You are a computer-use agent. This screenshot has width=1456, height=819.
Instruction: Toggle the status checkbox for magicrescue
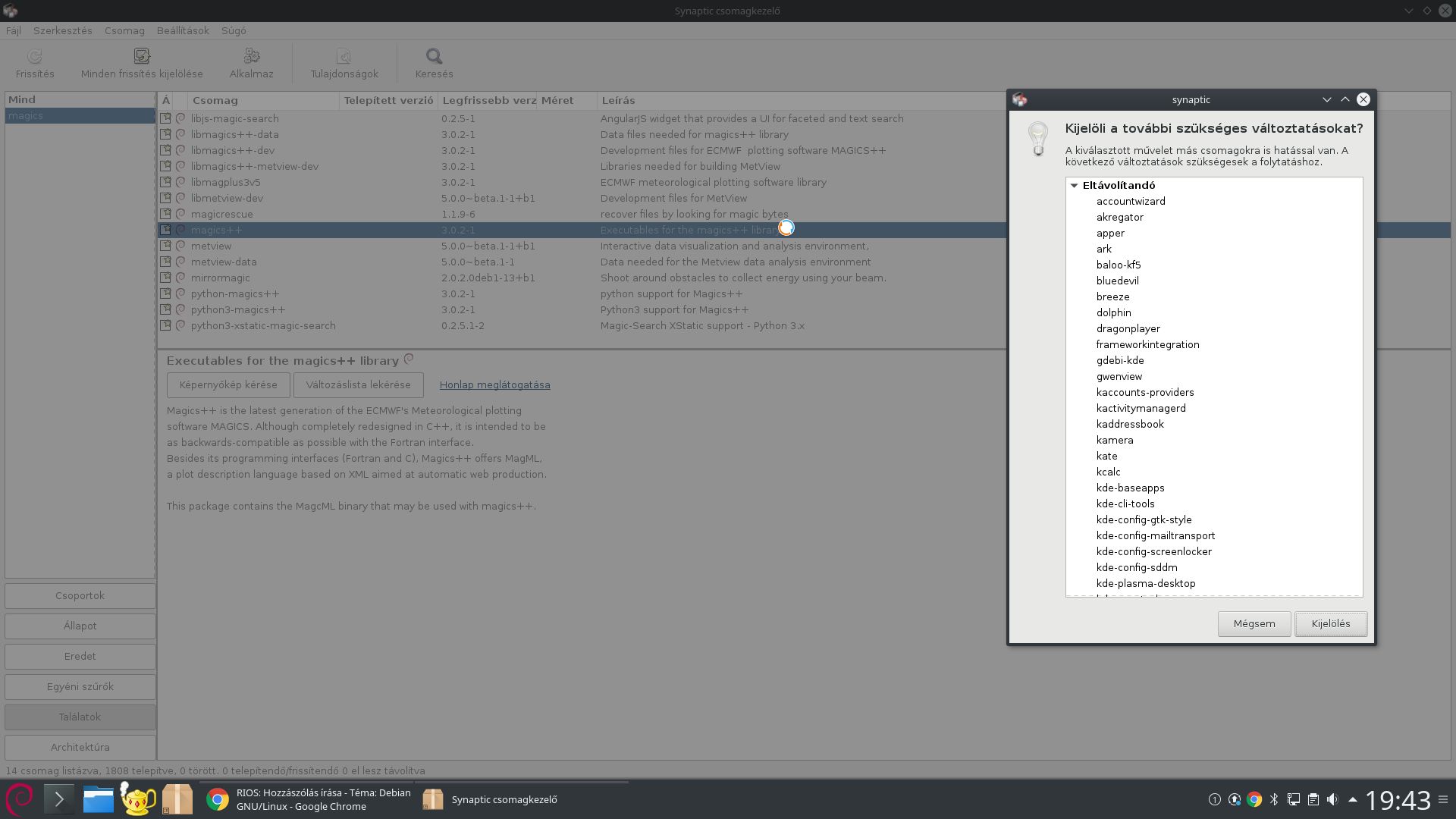pyautogui.click(x=165, y=214)
